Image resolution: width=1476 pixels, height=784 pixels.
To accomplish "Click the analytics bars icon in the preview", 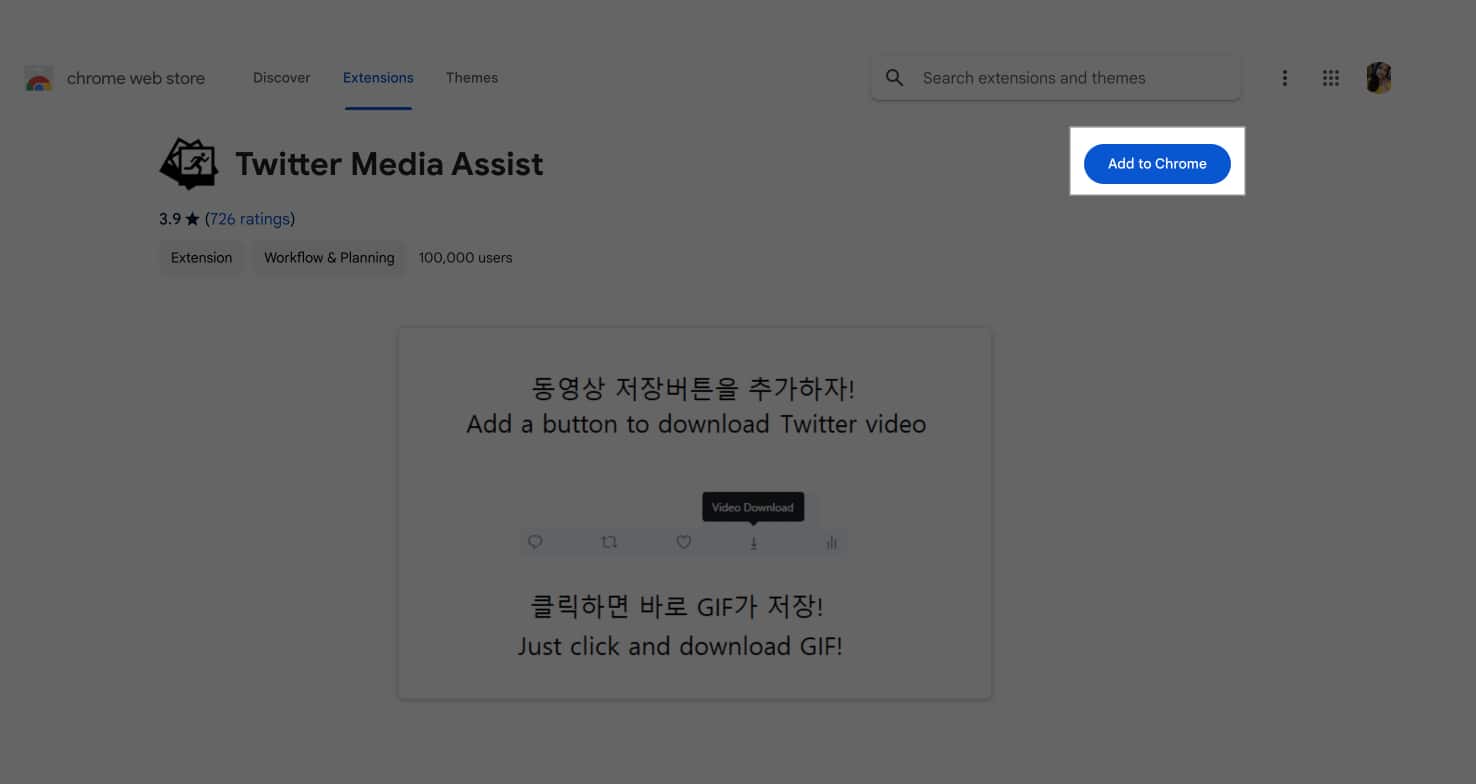I will tap(831, 542).
